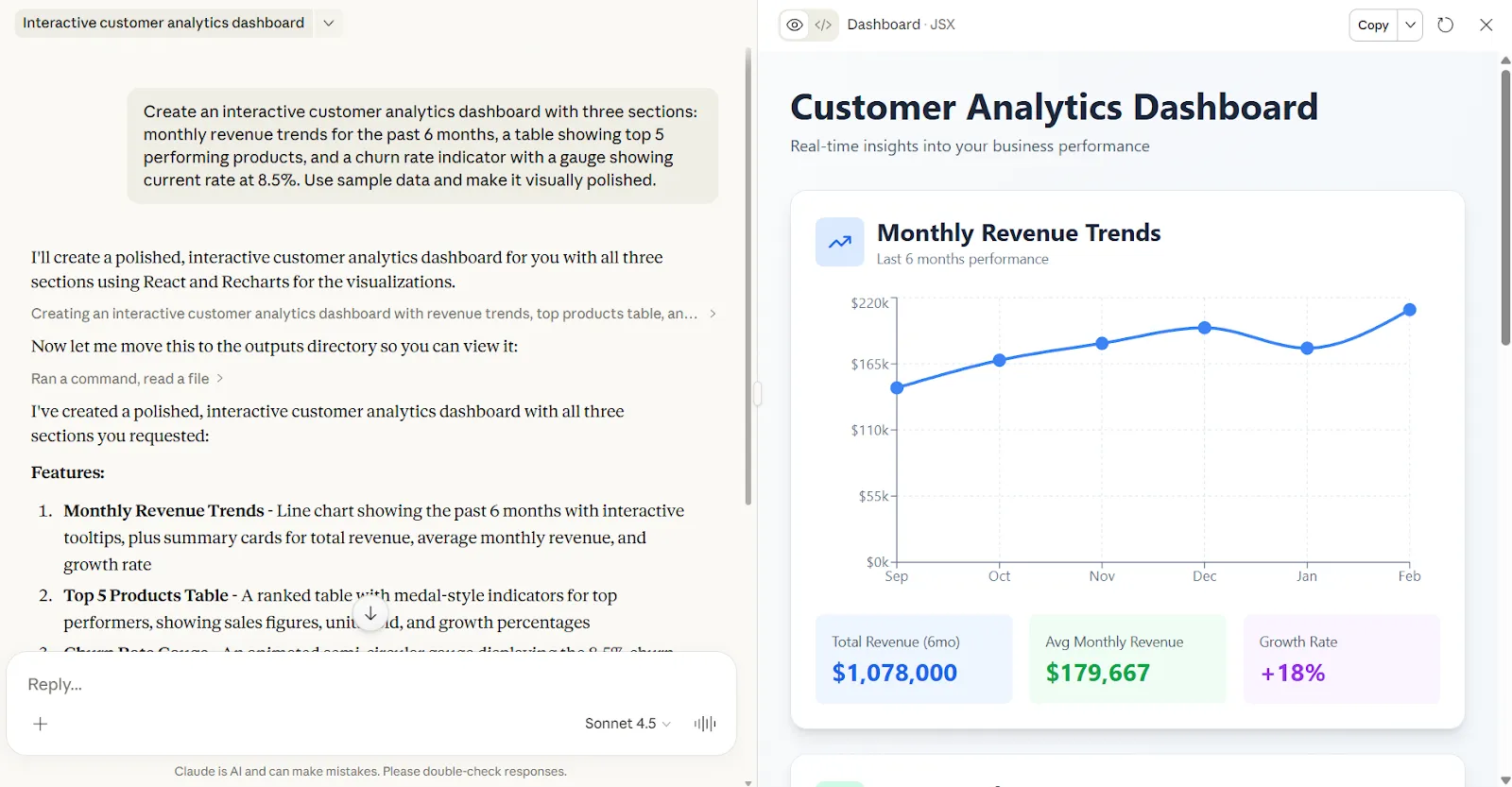
Task: Switch to the eye preview view
Action: [x=795, y=25]
